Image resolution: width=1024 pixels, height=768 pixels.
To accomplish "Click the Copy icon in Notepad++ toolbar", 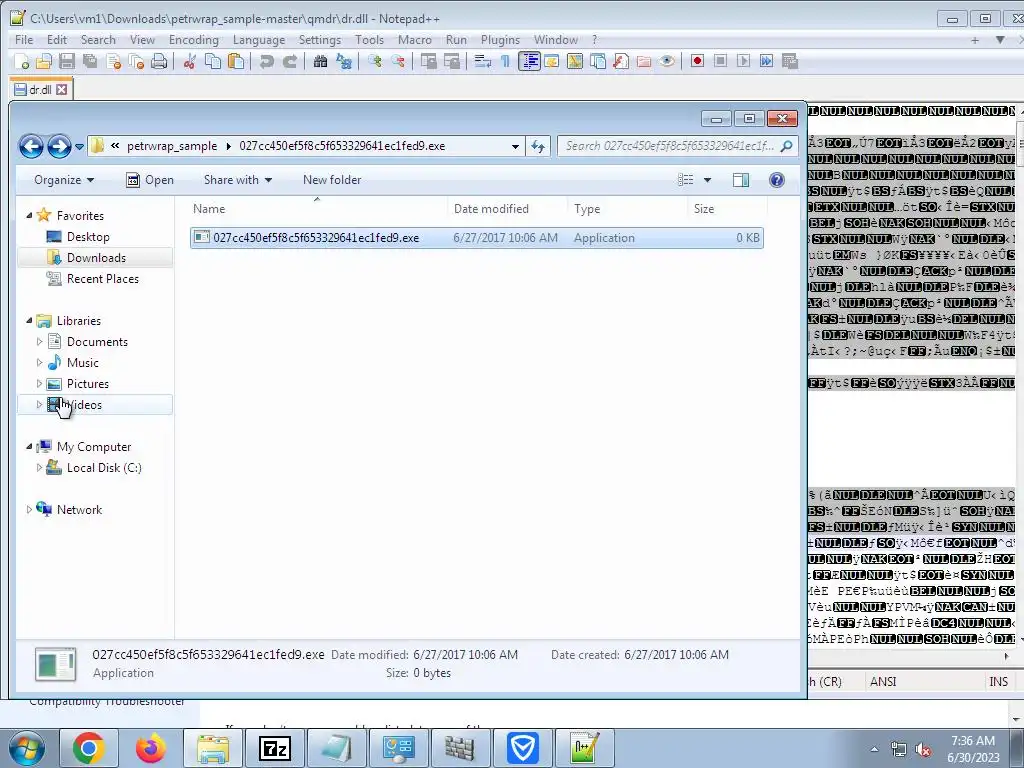I will 213,61.
